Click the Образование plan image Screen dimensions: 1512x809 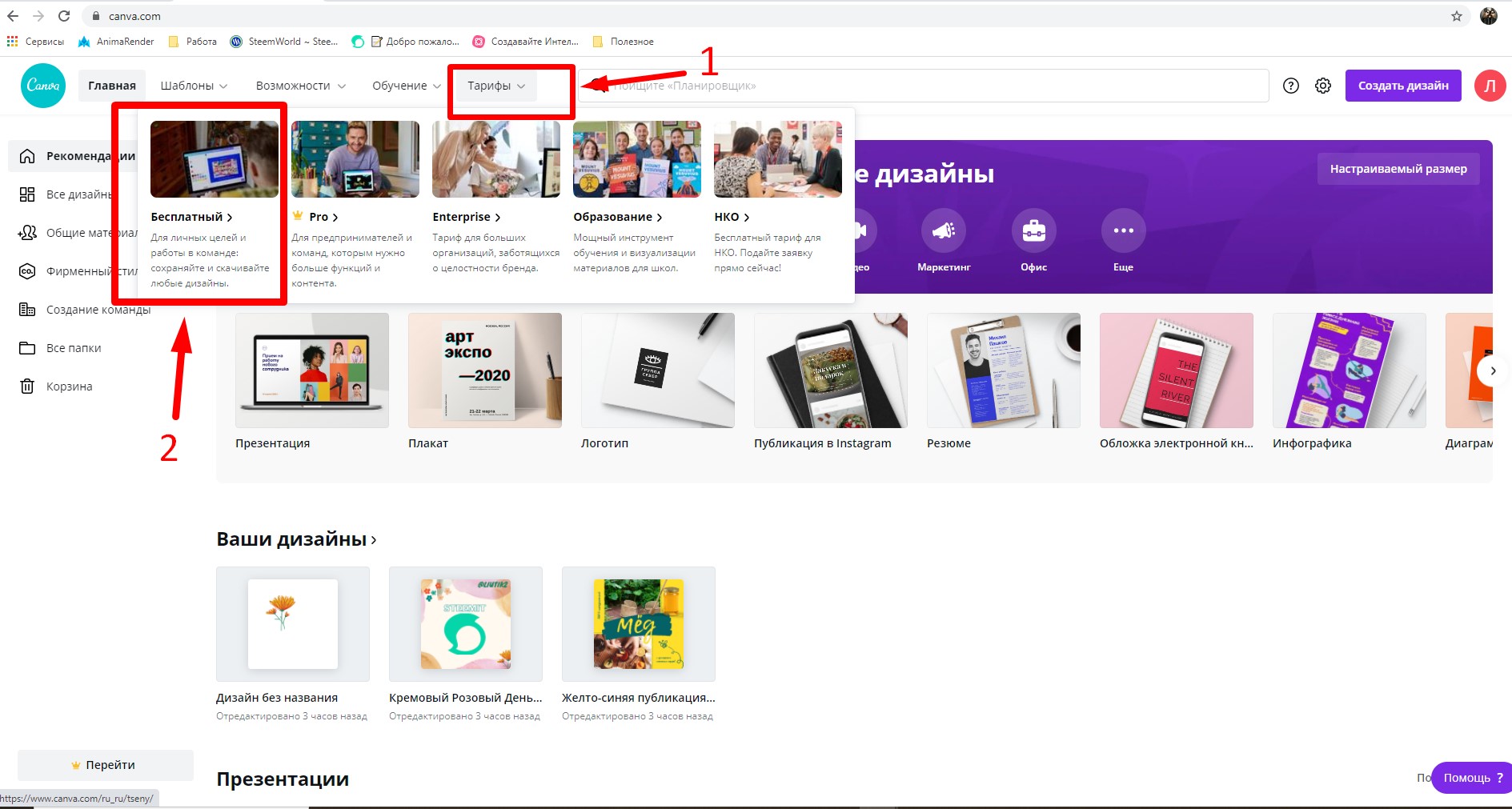[x=637, y=159]
